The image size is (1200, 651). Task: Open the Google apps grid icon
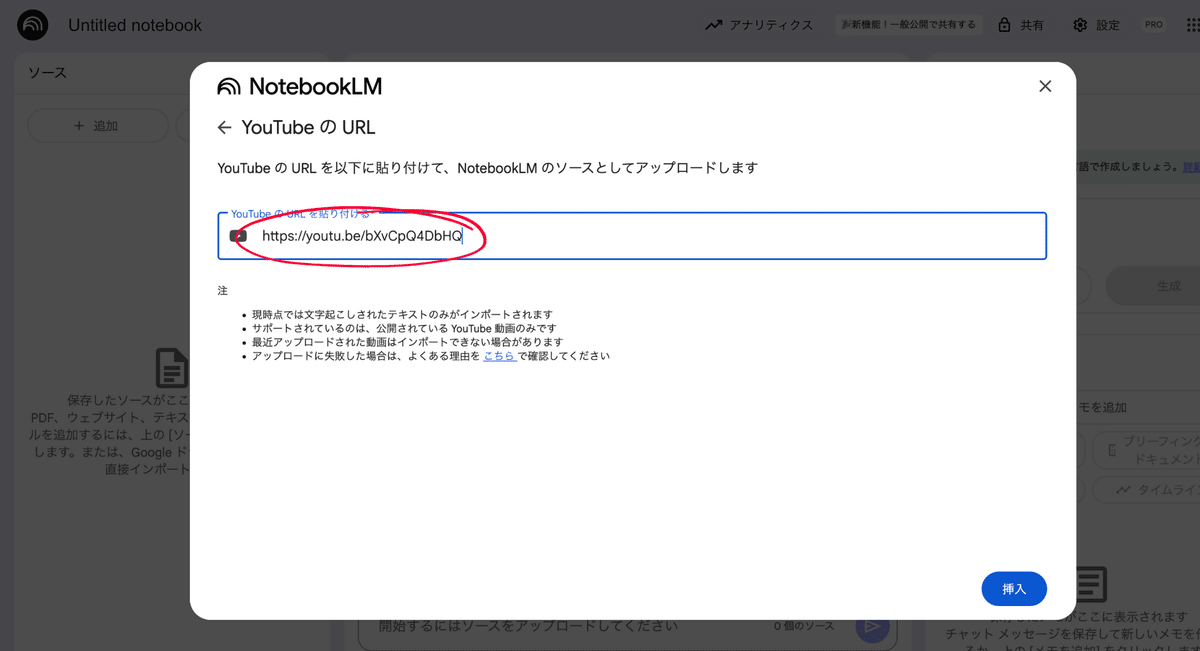point(1192,25)
